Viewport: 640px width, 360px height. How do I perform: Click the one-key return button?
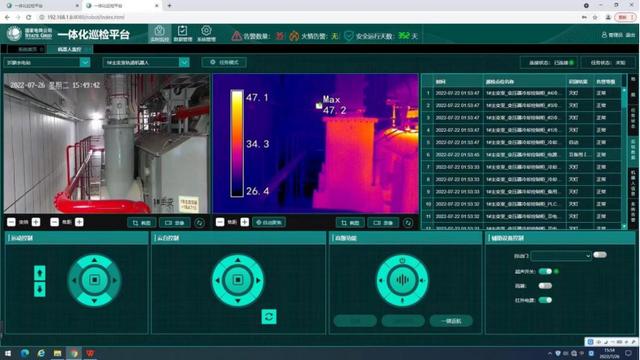point(451,321)
